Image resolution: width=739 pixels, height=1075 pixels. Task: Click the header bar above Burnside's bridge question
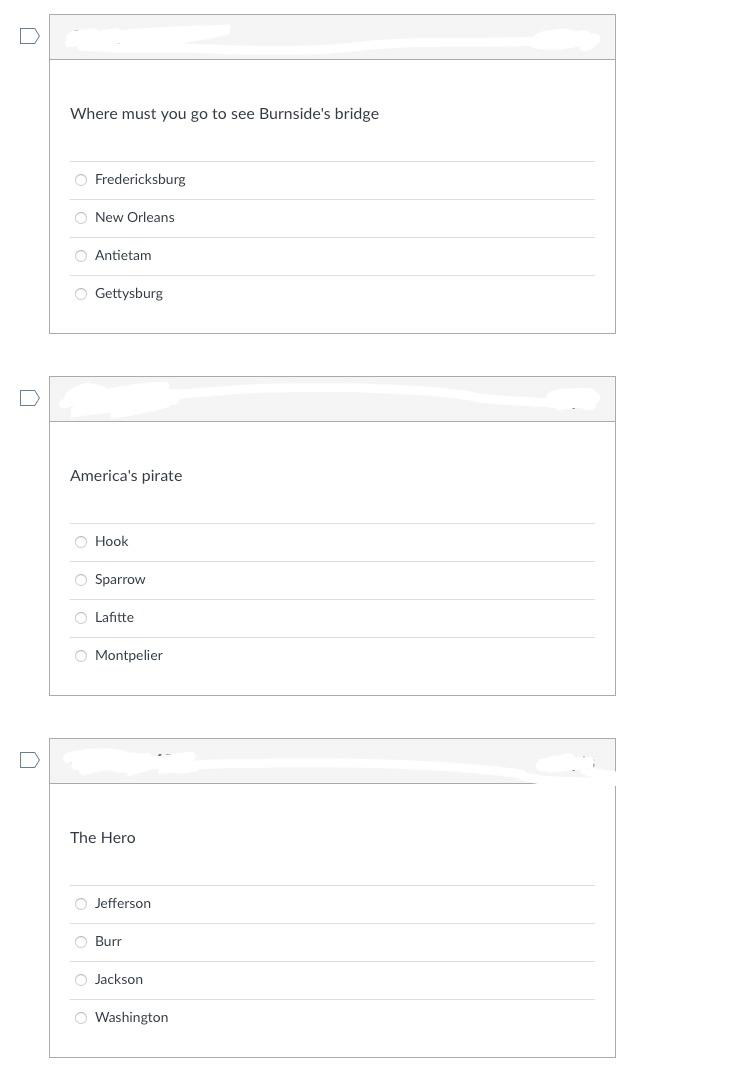click(332, 37)
